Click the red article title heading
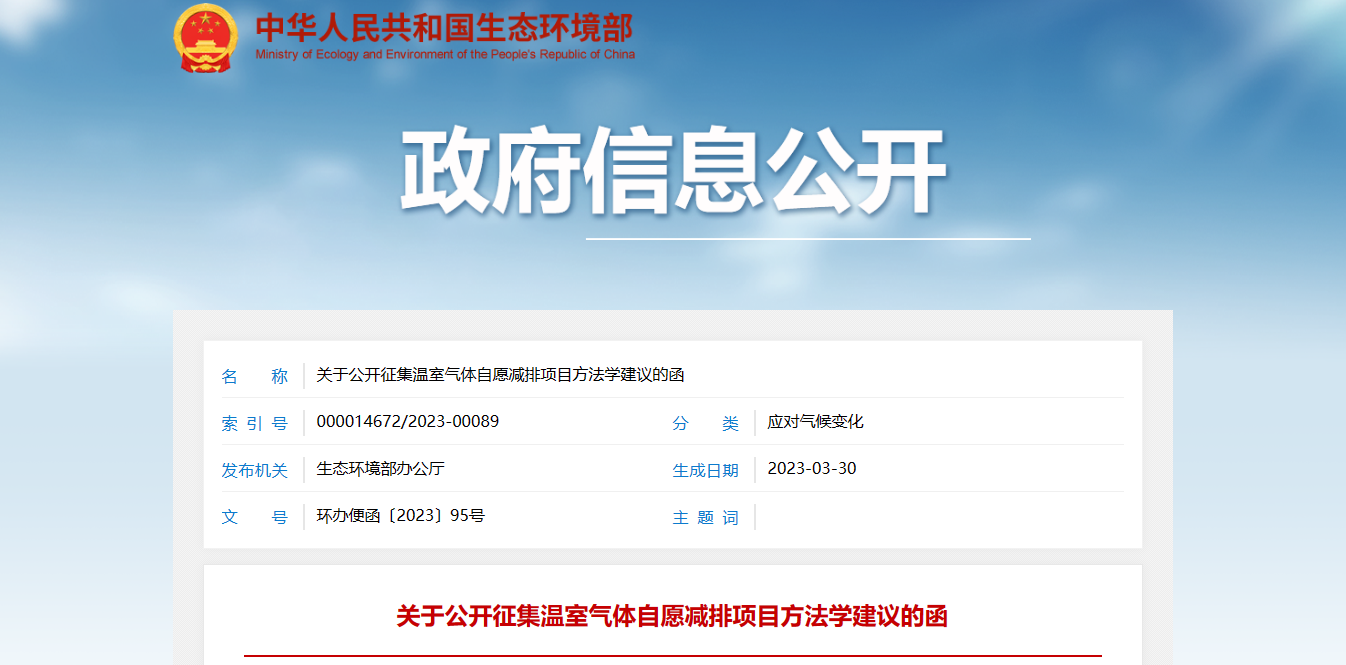 pyautogui.click(x=672, y=616)
